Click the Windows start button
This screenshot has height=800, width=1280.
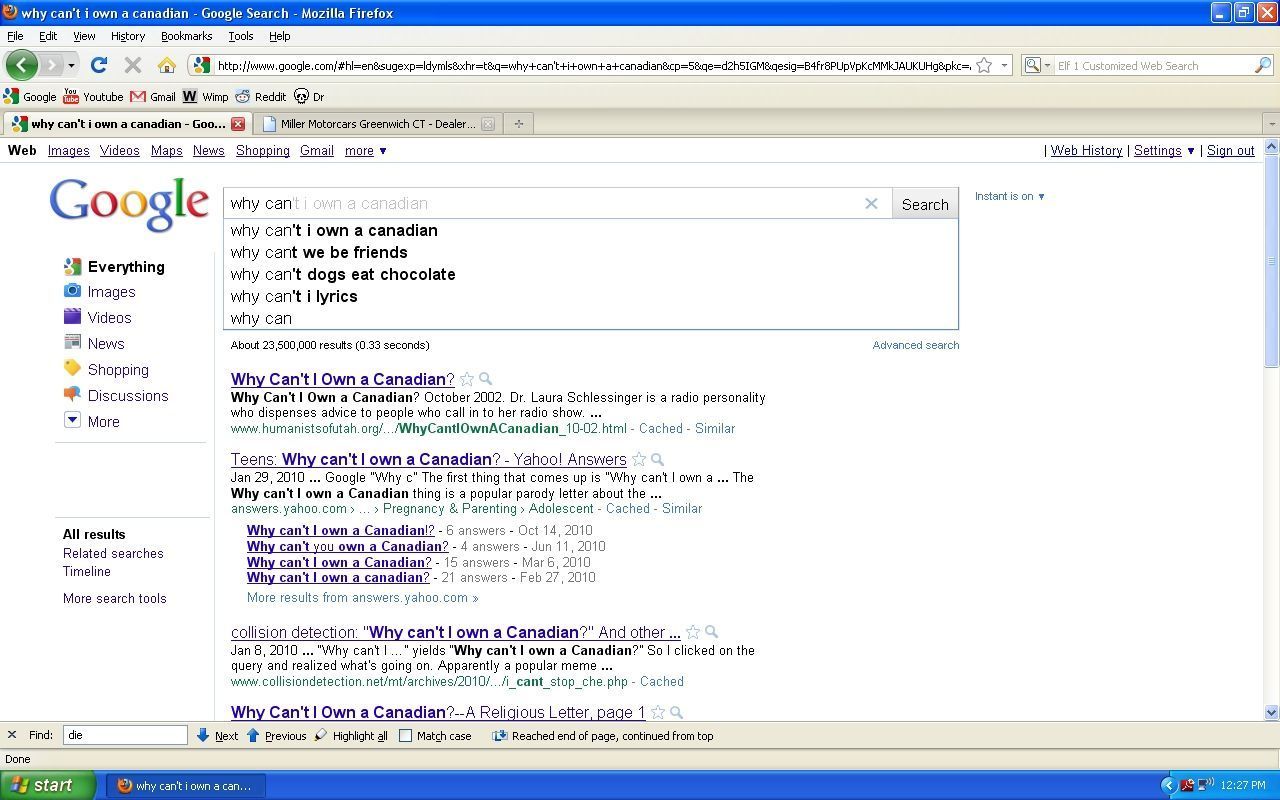(48, 785)
